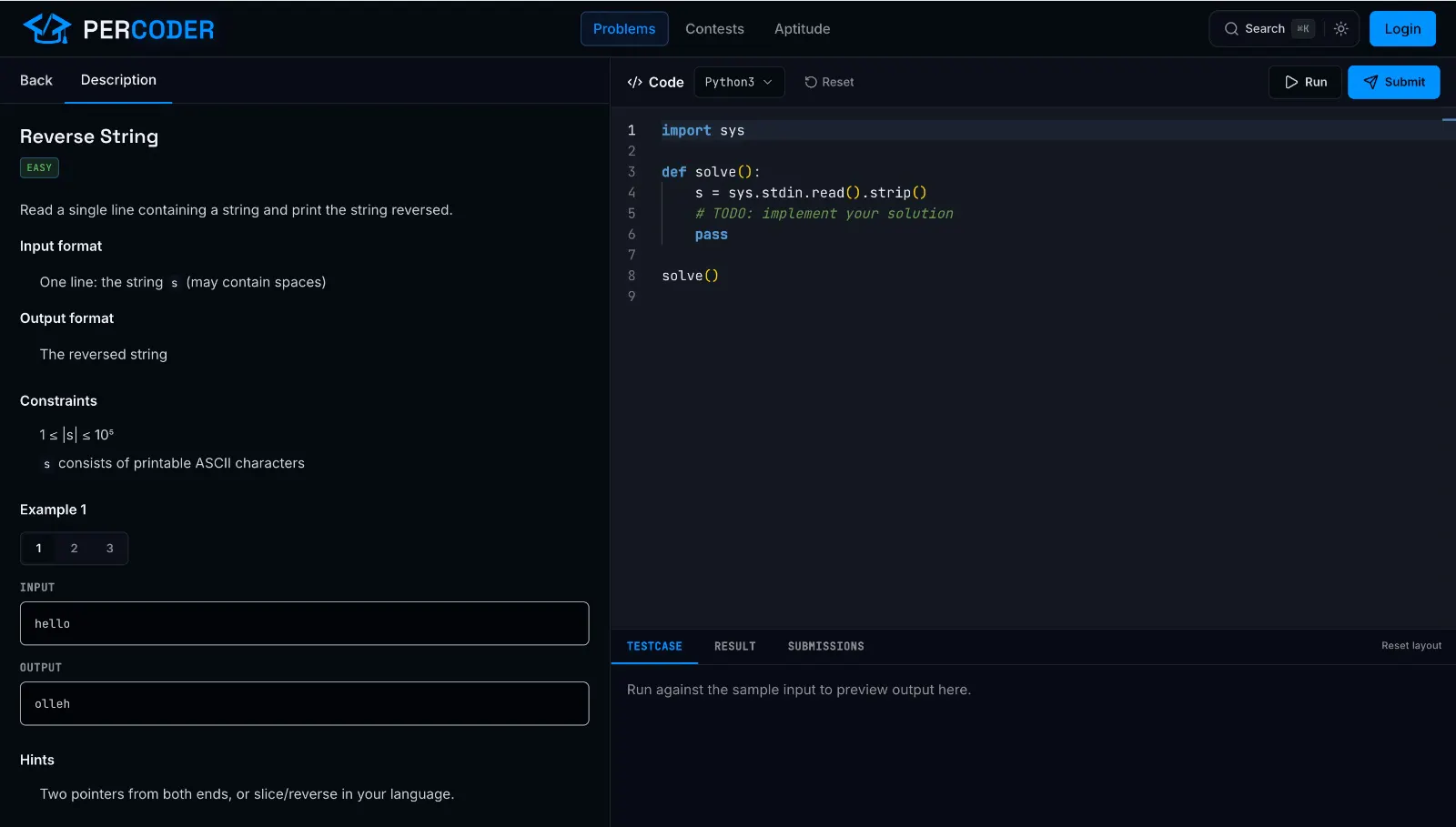1456x827 pixels.
Task: Submit the solution
Action: [1393, 82]
